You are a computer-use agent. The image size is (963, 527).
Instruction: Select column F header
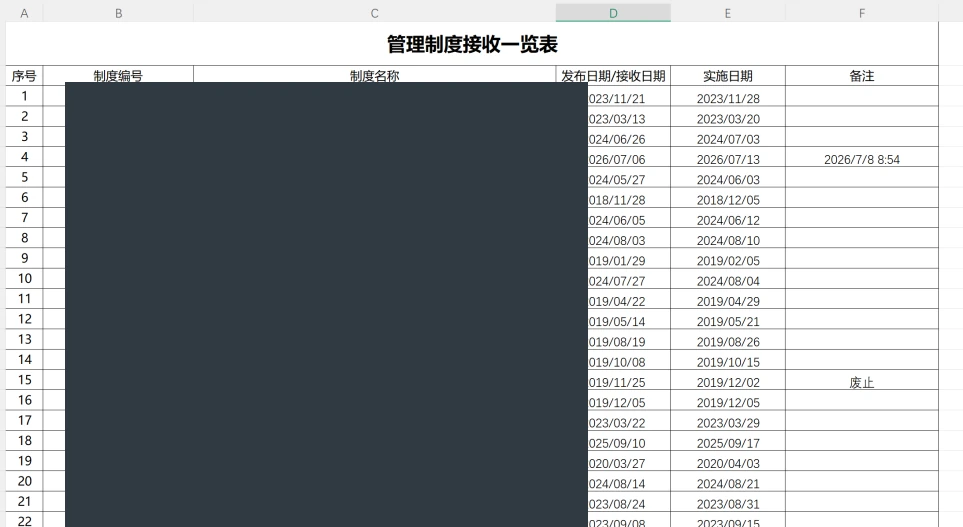click(862, 13)
